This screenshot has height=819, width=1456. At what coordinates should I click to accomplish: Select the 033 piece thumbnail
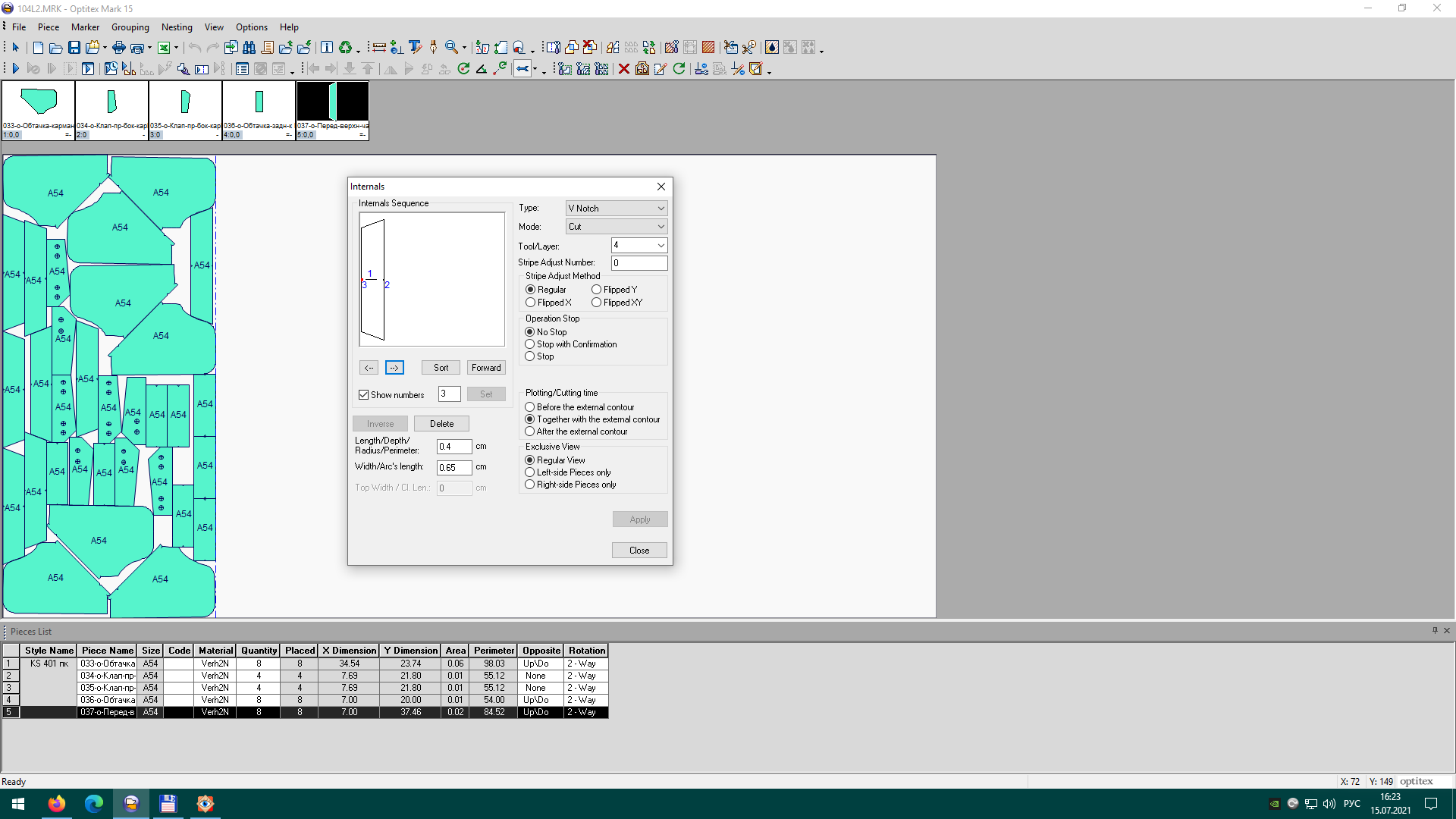point(38,111)
